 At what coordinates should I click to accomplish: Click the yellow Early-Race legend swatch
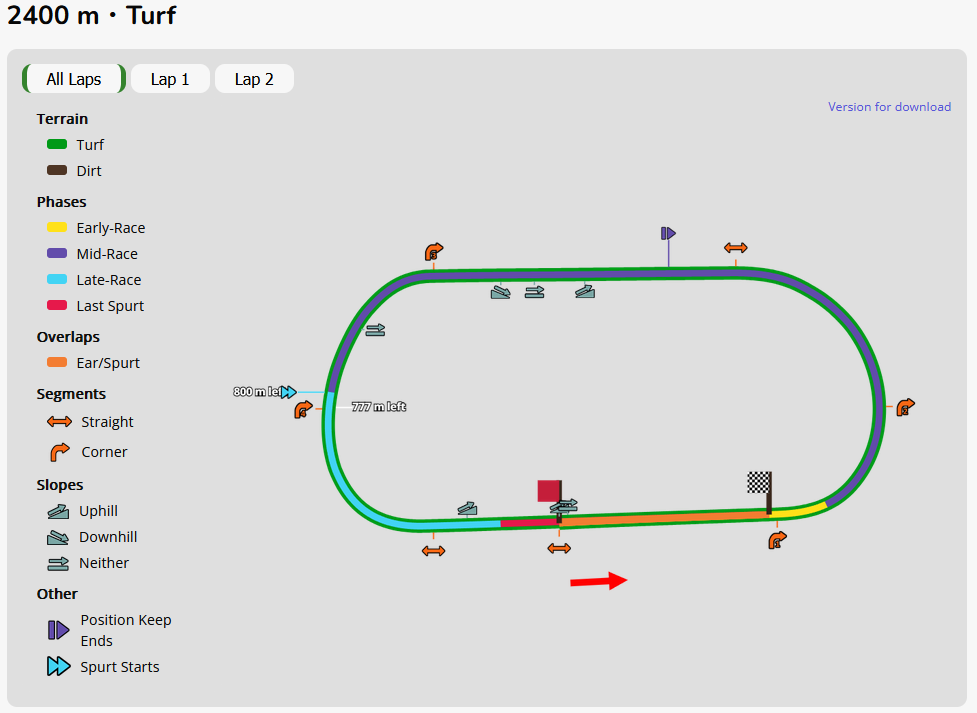[x=57, y=227]
